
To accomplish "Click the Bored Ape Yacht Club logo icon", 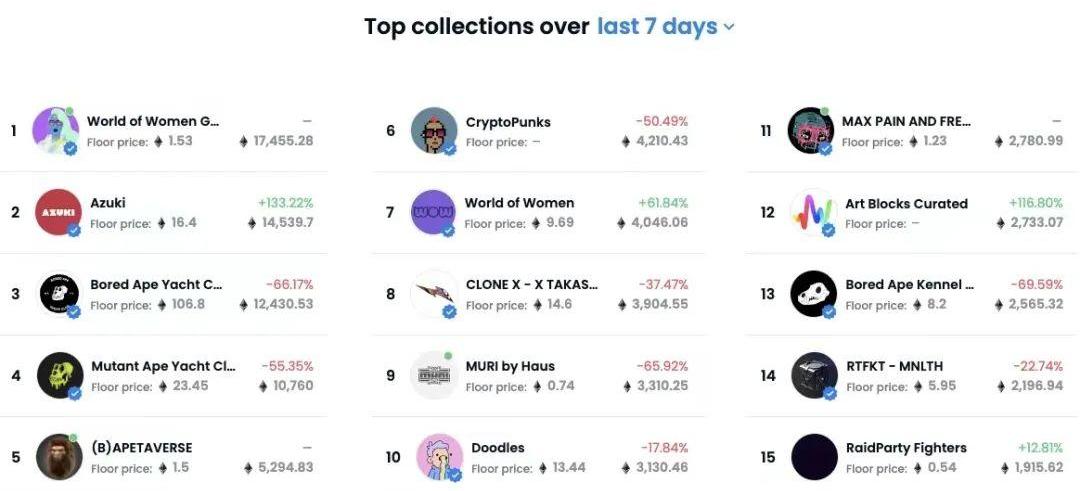I will point(59,294).
